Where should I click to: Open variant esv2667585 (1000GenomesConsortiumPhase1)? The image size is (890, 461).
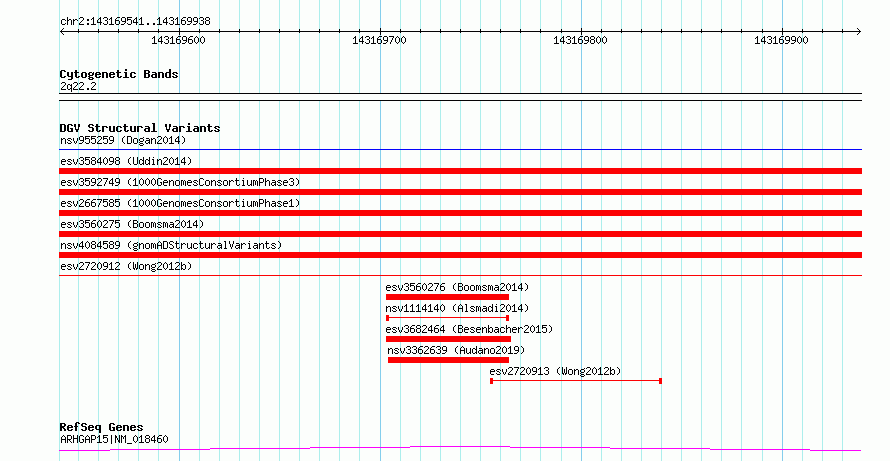point(180,203)
